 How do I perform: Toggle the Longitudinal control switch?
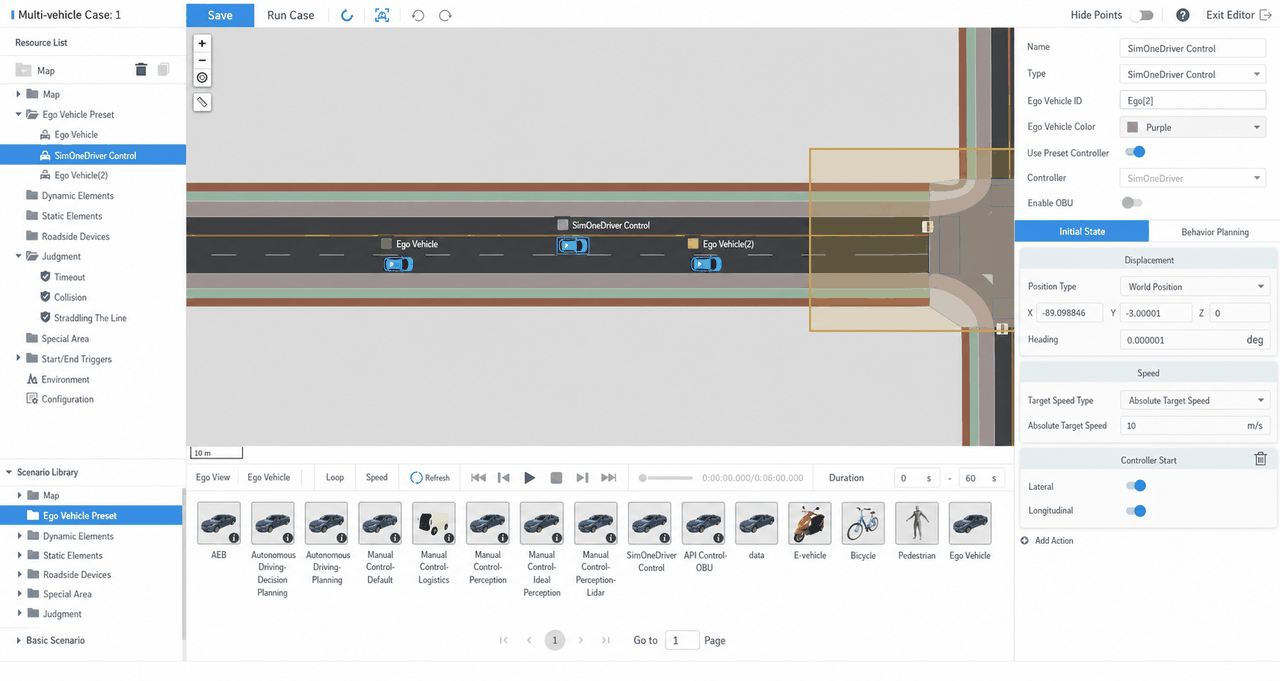(x=1134, y=511)
